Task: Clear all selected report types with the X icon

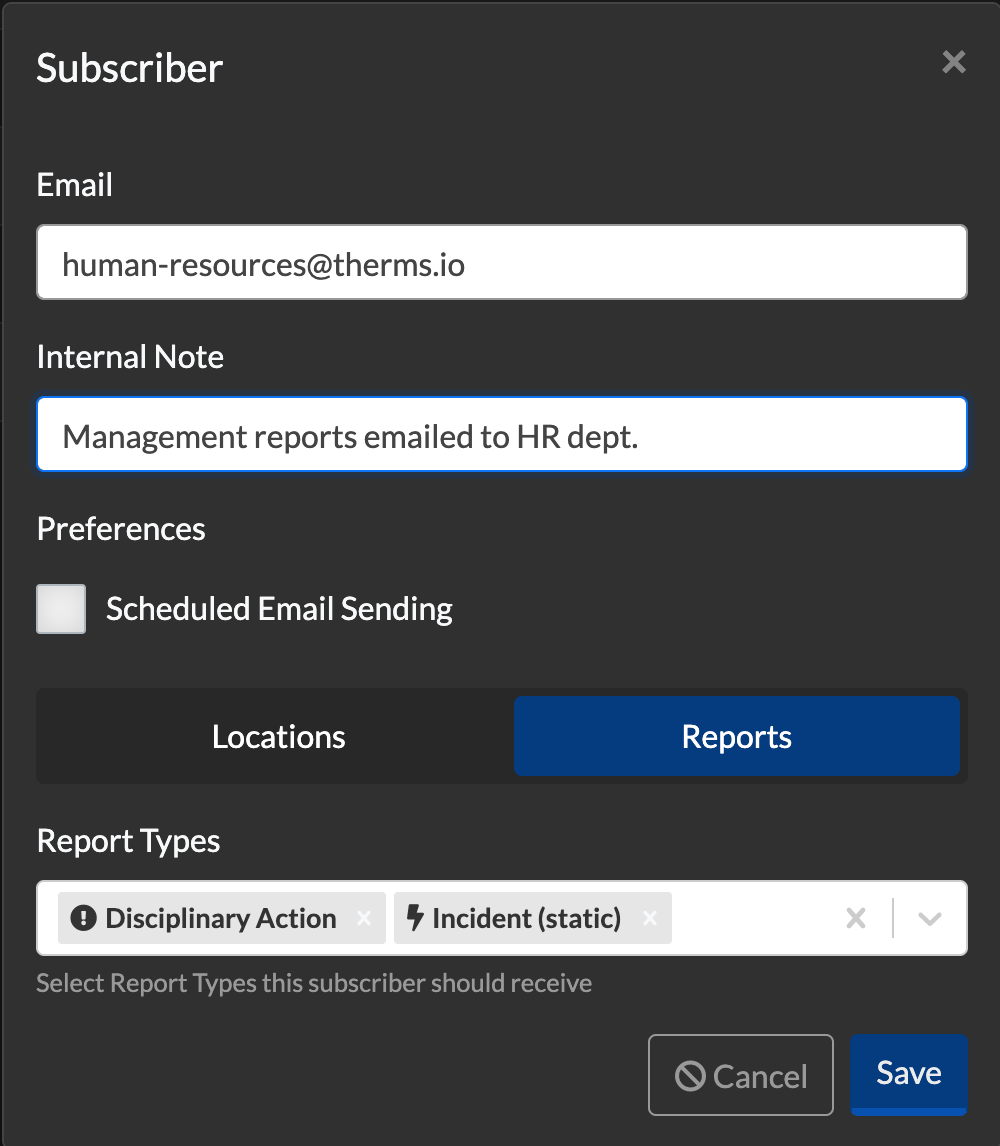Action: (x=856, y=918)
